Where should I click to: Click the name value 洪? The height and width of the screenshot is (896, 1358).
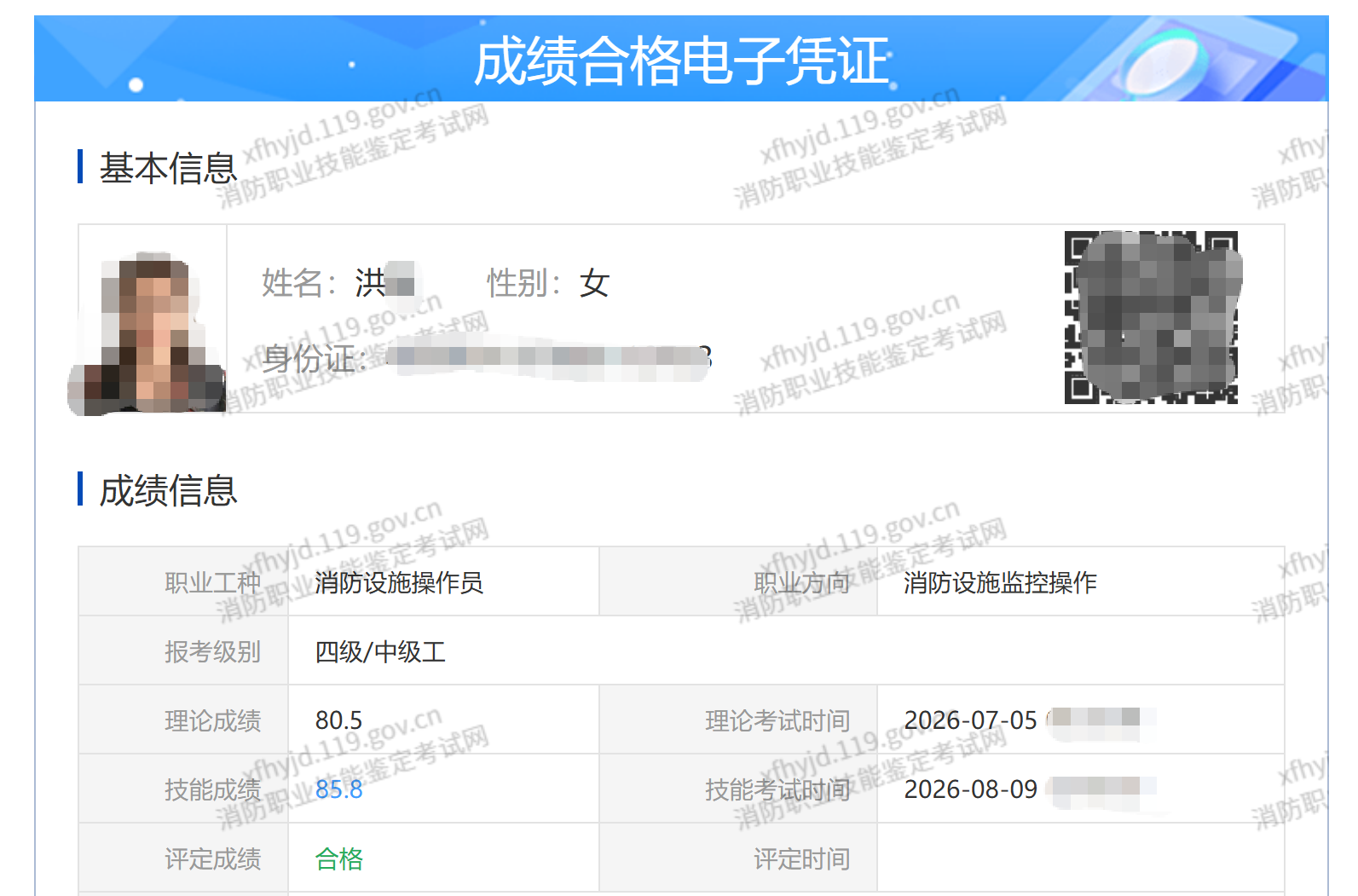click(x=371, y=282)
